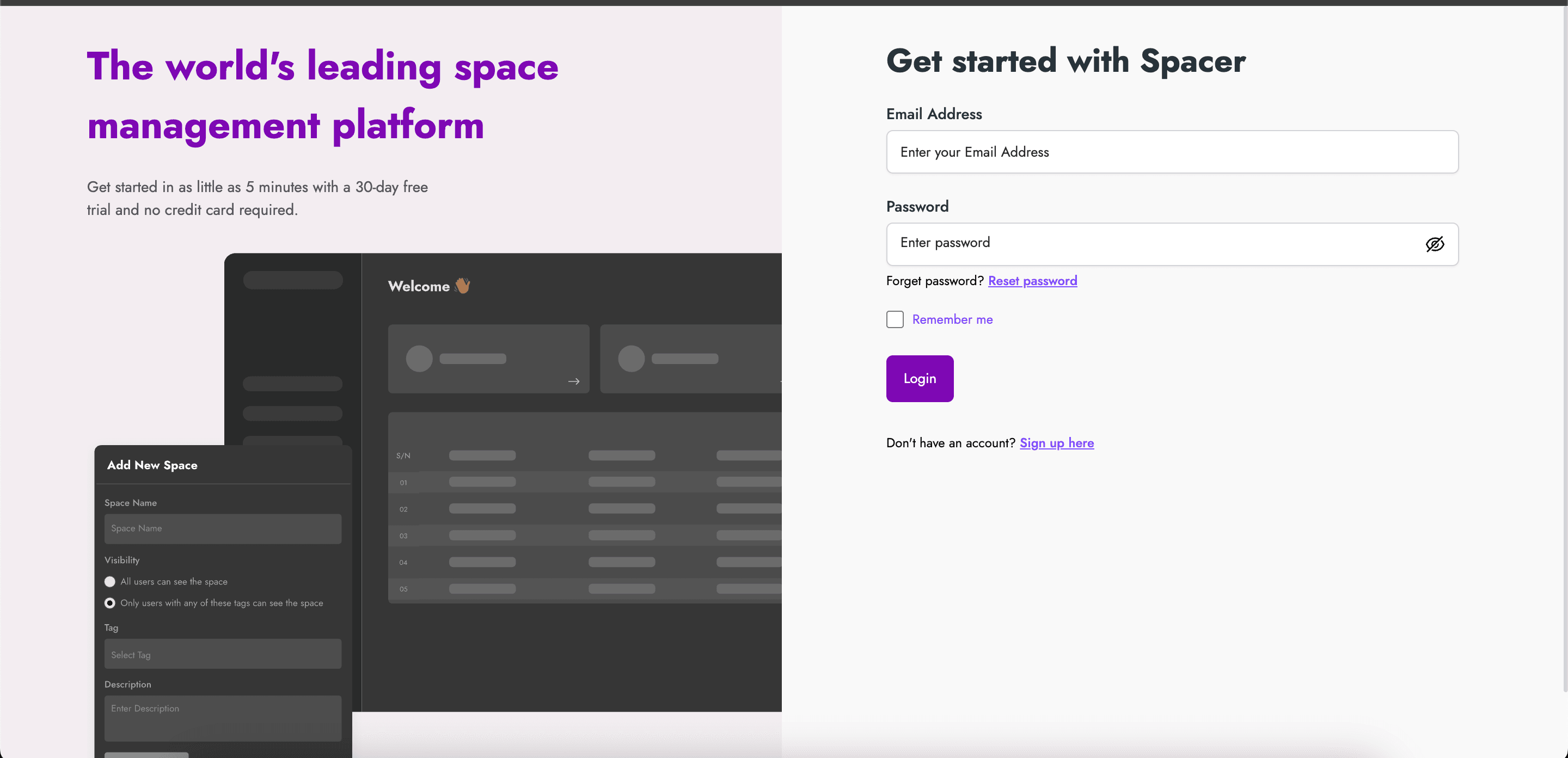Click the "Forget password?" text
The width and height of the screenshot is (1568, 758).
tap(935, 281)
